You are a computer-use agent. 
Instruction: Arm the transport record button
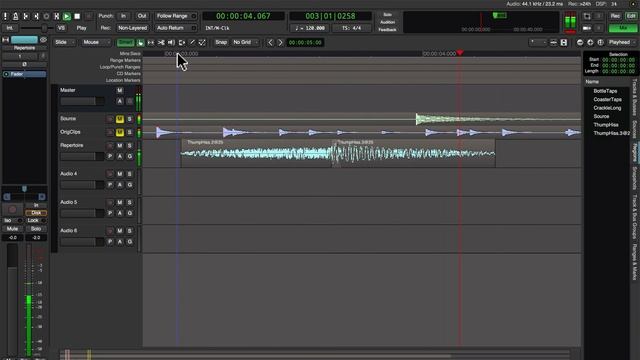coord(88,16)
